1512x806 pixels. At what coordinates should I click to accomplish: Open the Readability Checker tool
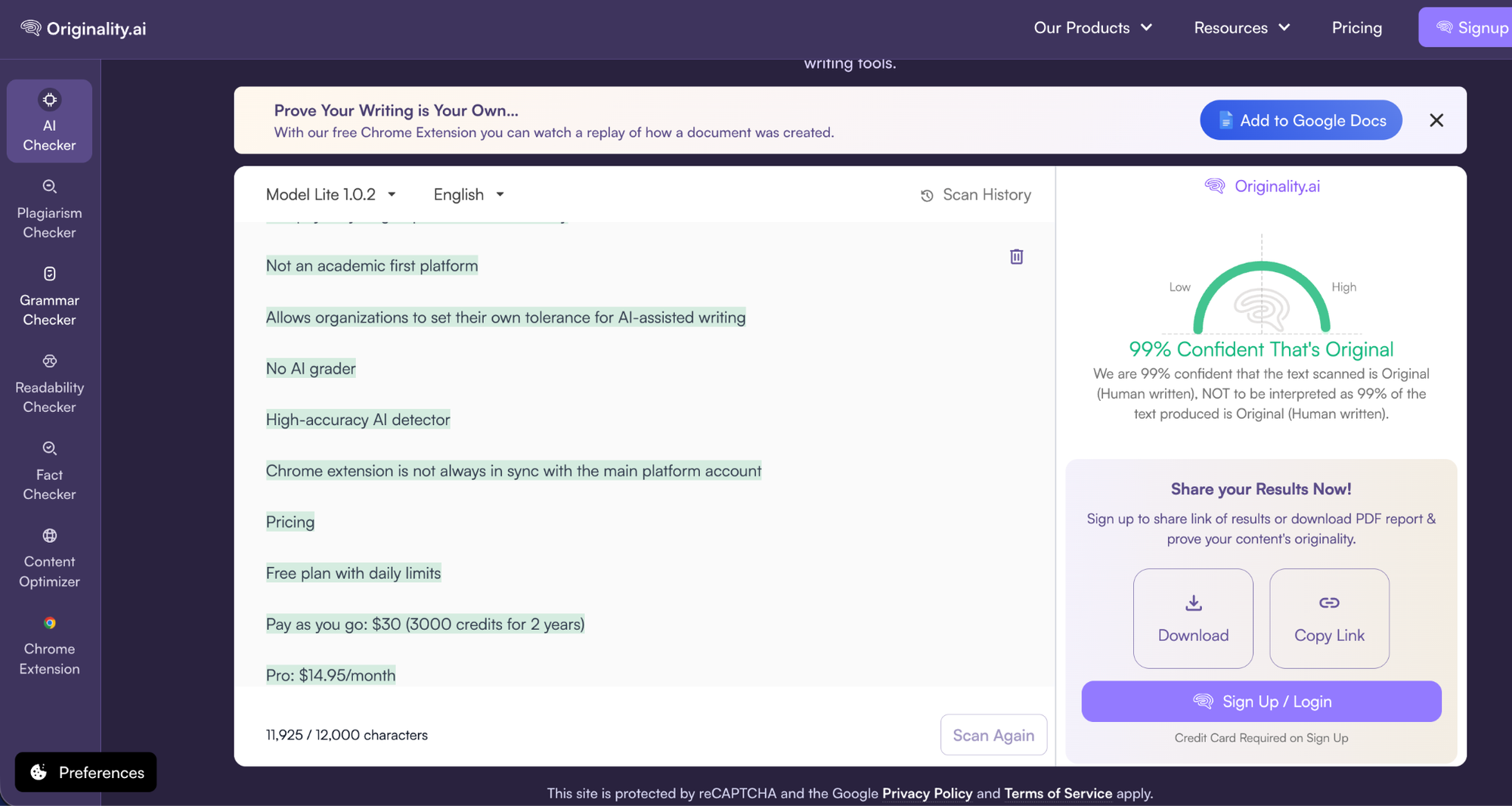(49, 384)
